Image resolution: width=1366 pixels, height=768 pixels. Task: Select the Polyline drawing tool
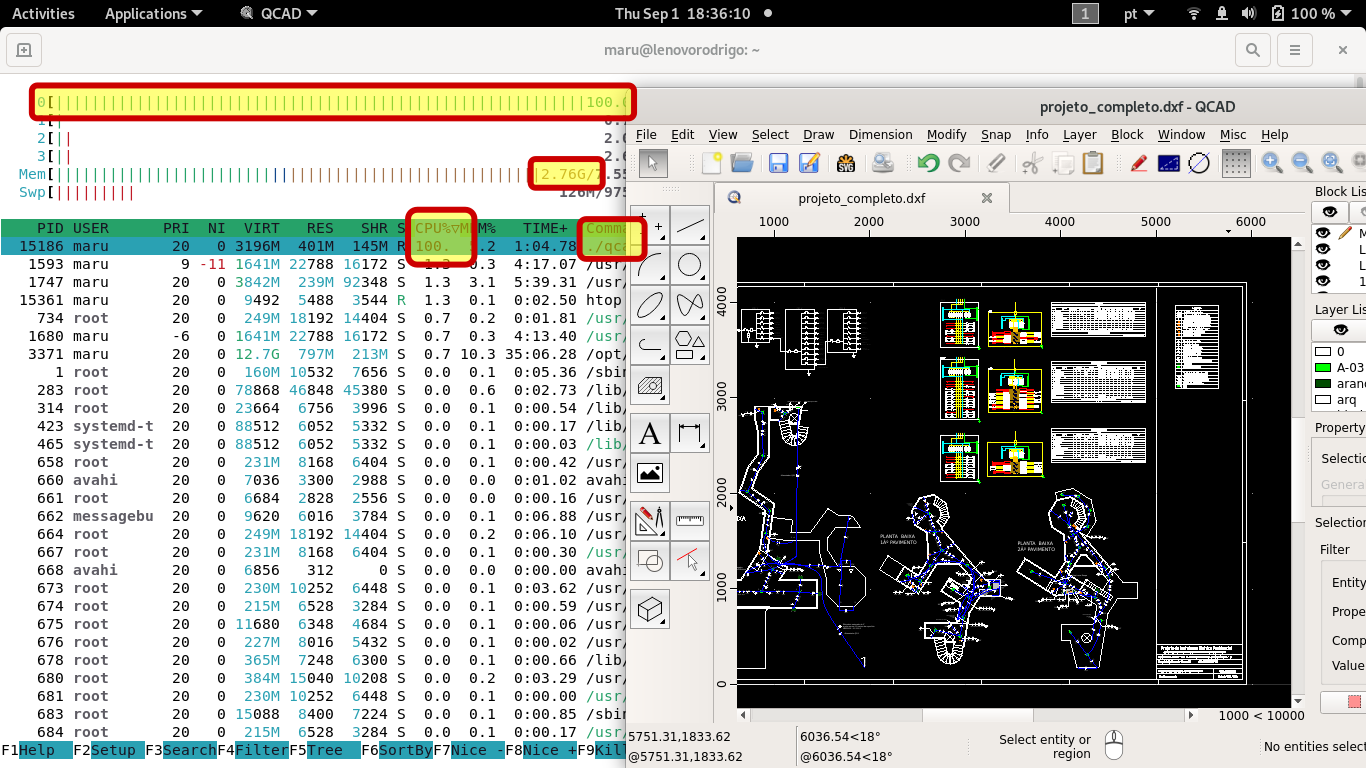tap(650, 345)
